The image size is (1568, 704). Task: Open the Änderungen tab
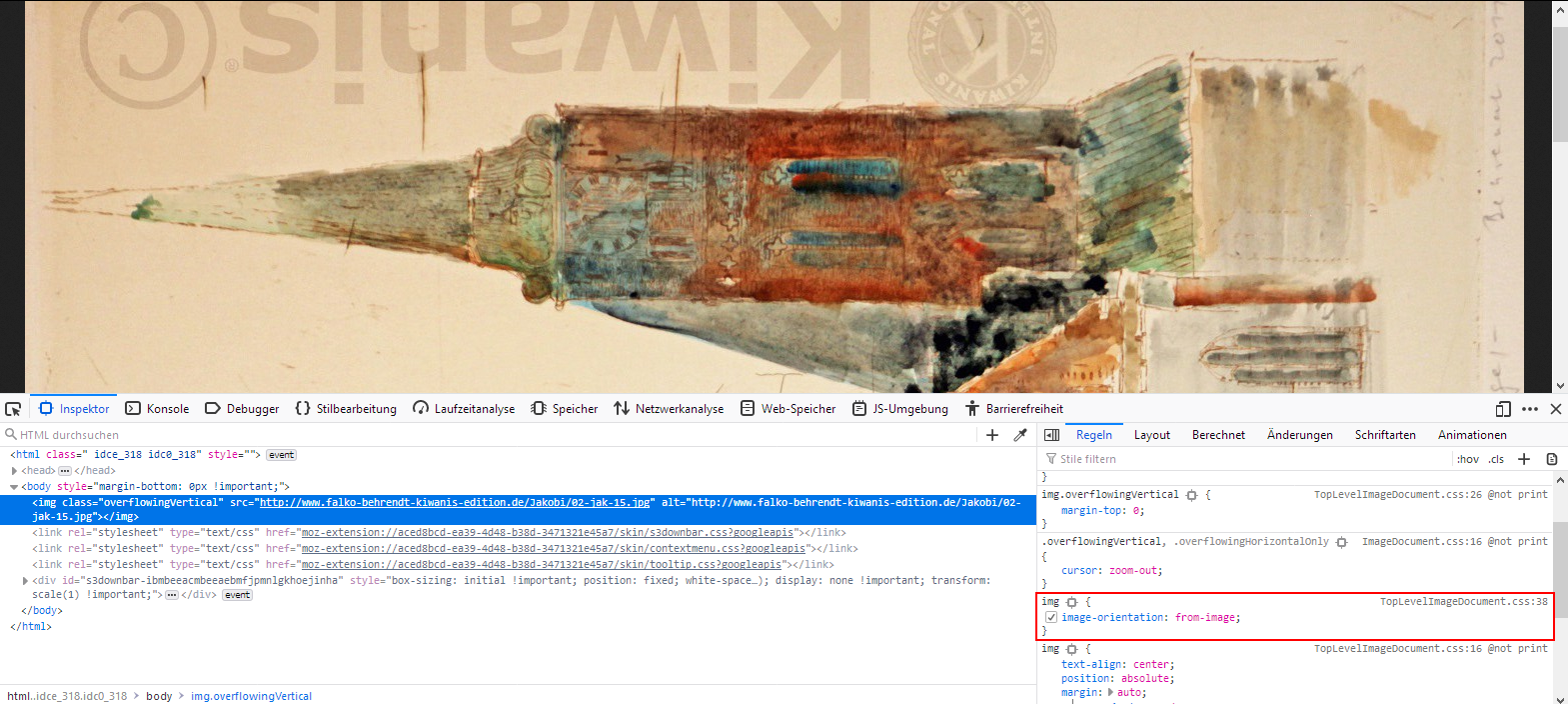(1300, 435)
